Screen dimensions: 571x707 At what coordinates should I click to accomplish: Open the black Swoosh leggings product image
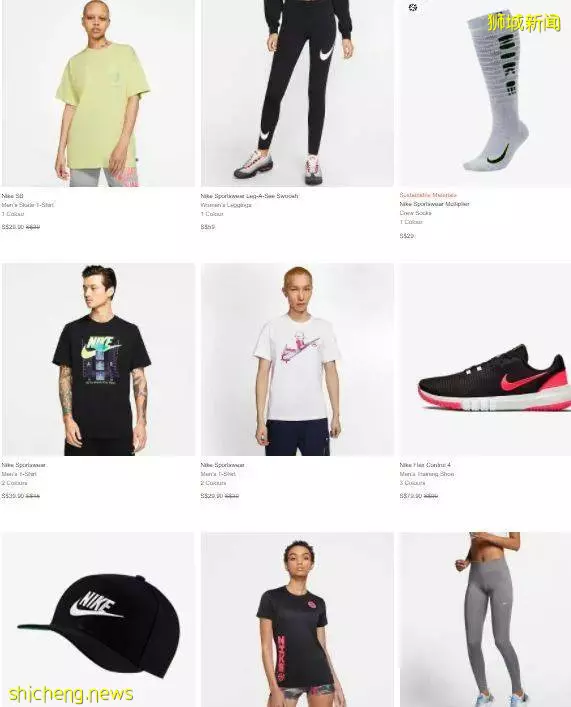coord(297,93)
